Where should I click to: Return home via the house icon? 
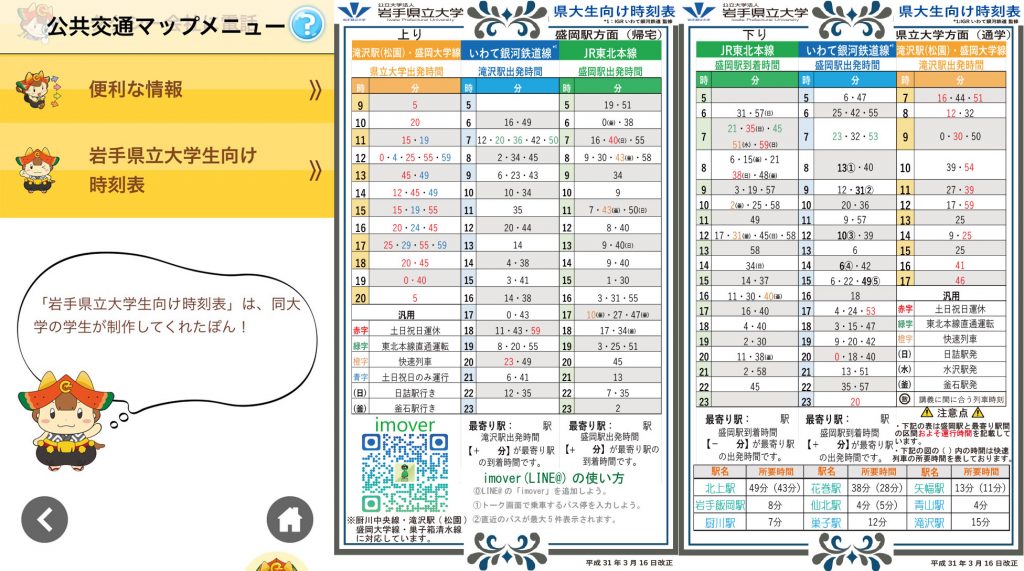[290, 520]
